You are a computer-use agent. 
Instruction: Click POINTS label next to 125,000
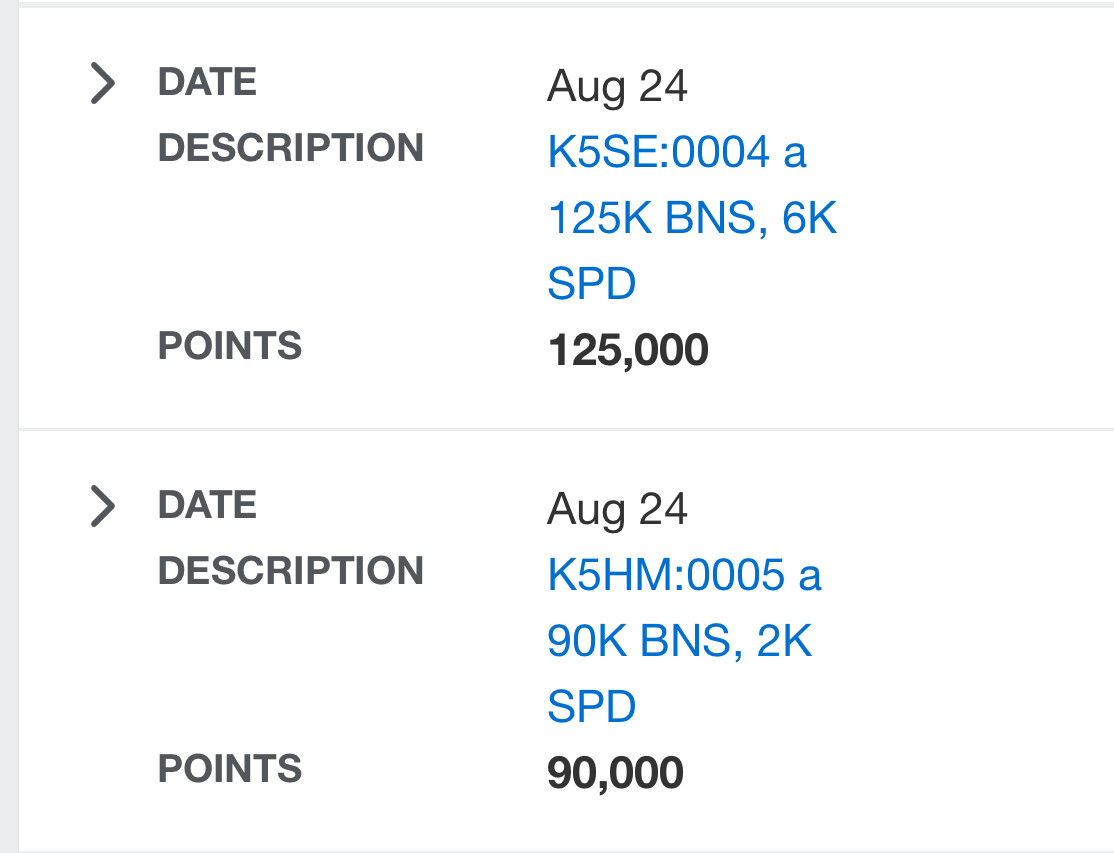tap(229, 346)
